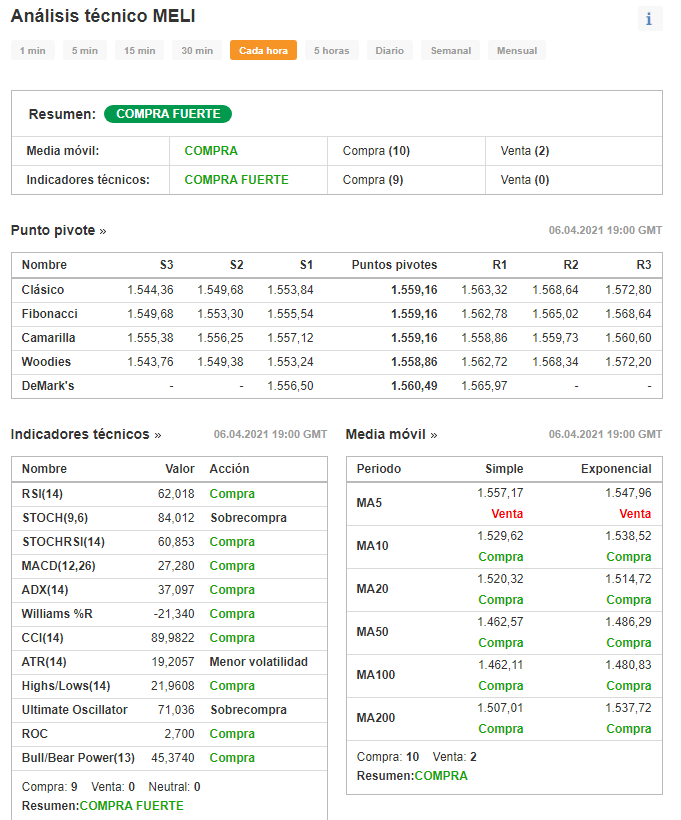This screenshot has width=681, height=820.
Task: Click the MA10 period label
Action: point(372,546)
